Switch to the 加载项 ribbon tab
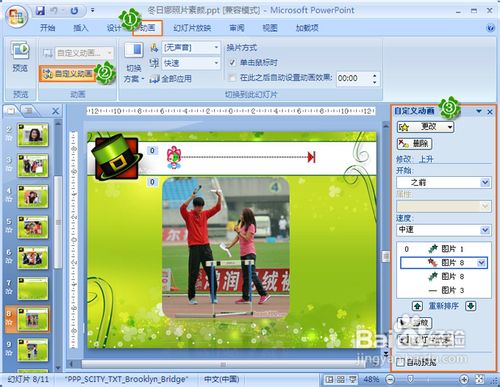Image resolution: width=500 pixels, height=387 pixels. pos(307,28)
